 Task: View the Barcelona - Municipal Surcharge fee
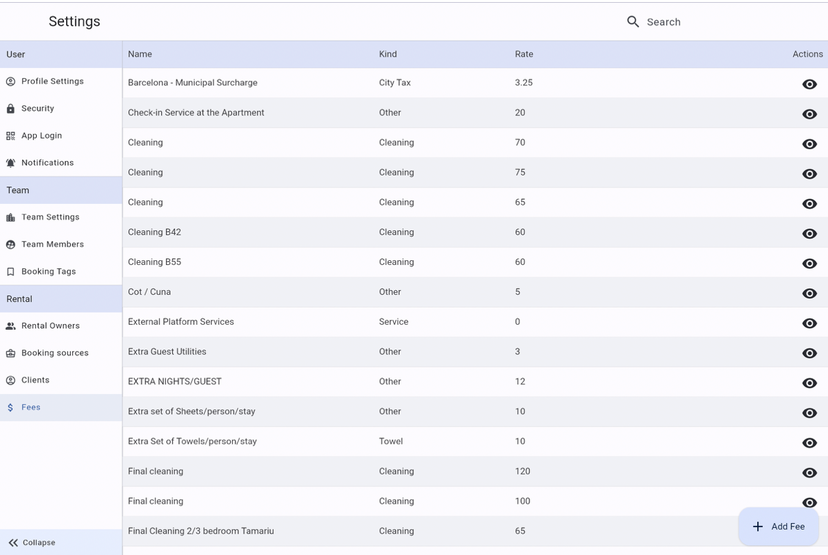click(x=809, y=84)
